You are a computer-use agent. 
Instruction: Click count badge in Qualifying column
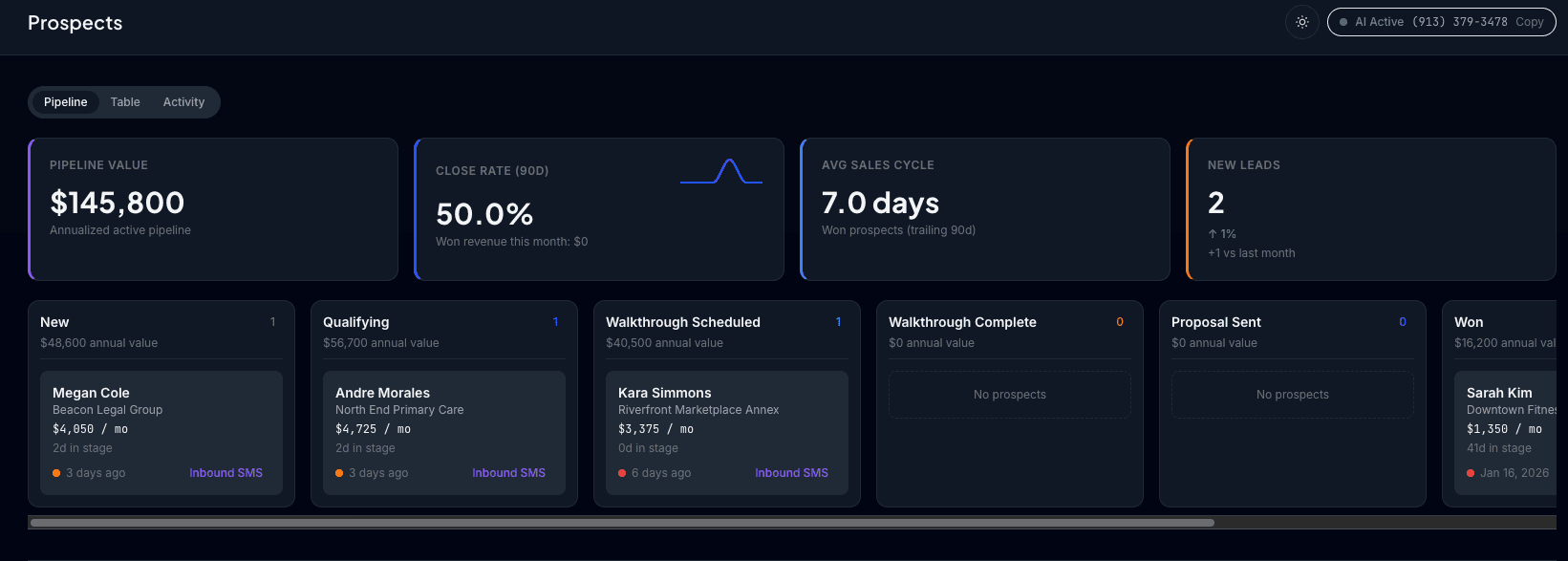point(555,322)
